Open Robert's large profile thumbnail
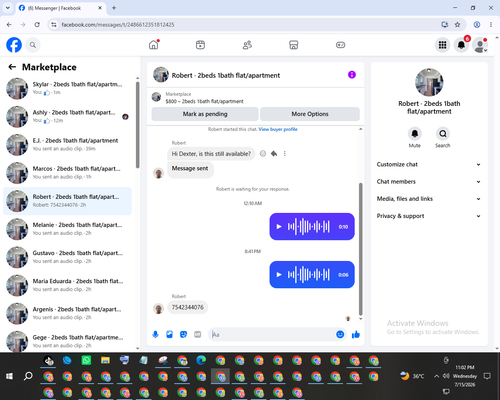 [429, 82]
